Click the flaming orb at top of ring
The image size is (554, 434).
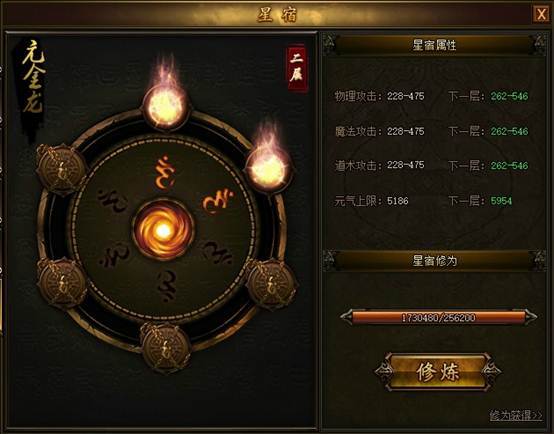166,105
